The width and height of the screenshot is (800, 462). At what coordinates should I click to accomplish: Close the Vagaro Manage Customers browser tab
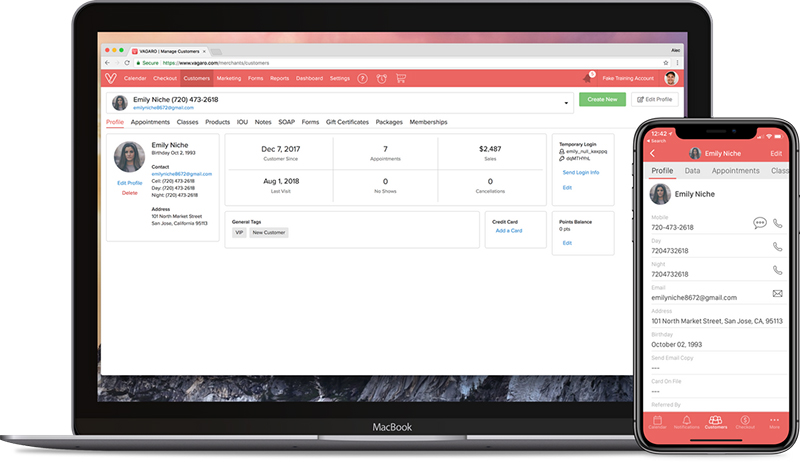(x=204, y=52)
